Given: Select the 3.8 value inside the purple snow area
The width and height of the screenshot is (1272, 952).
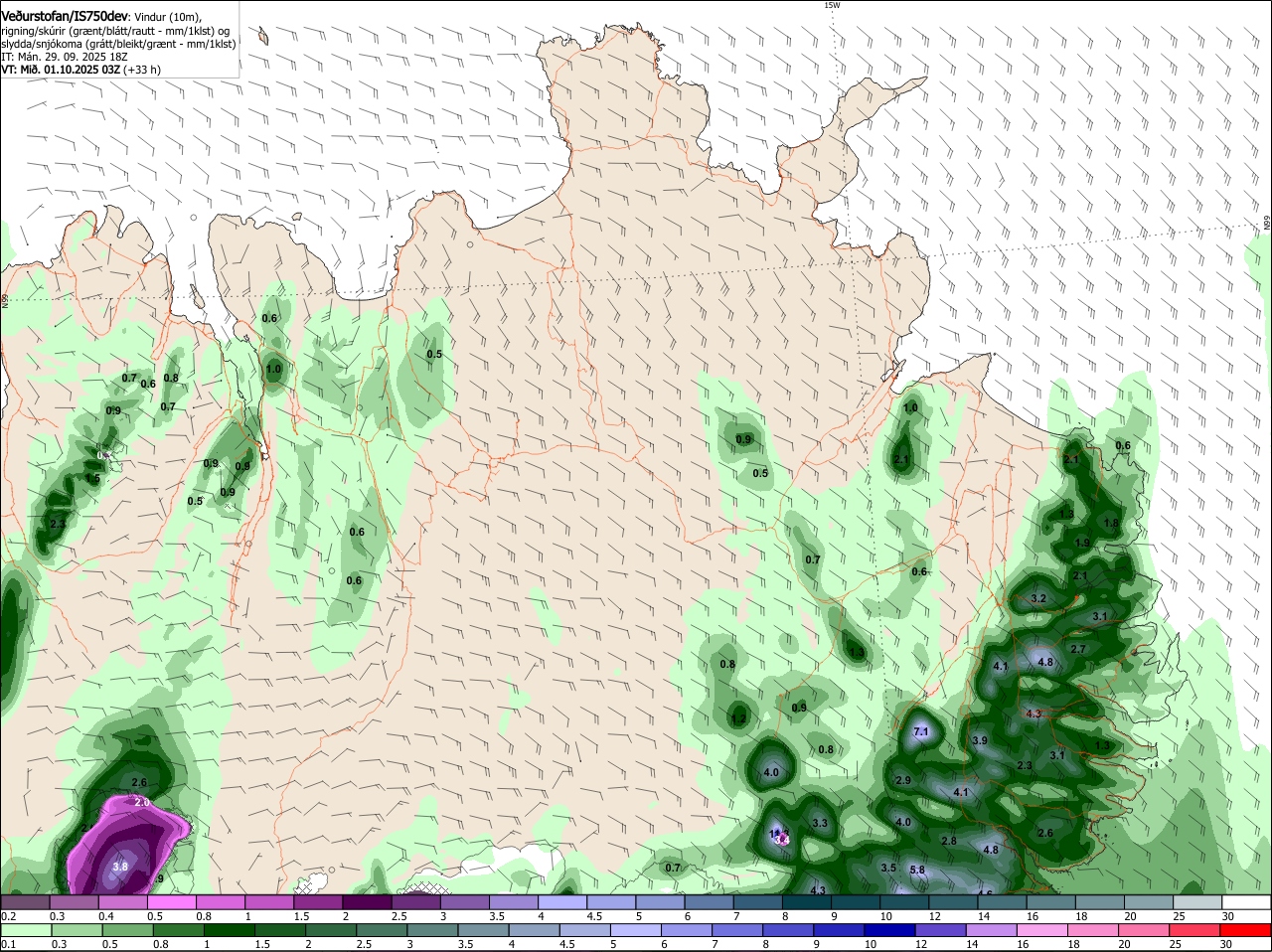Looking at the screenshot, I should 120,867.
